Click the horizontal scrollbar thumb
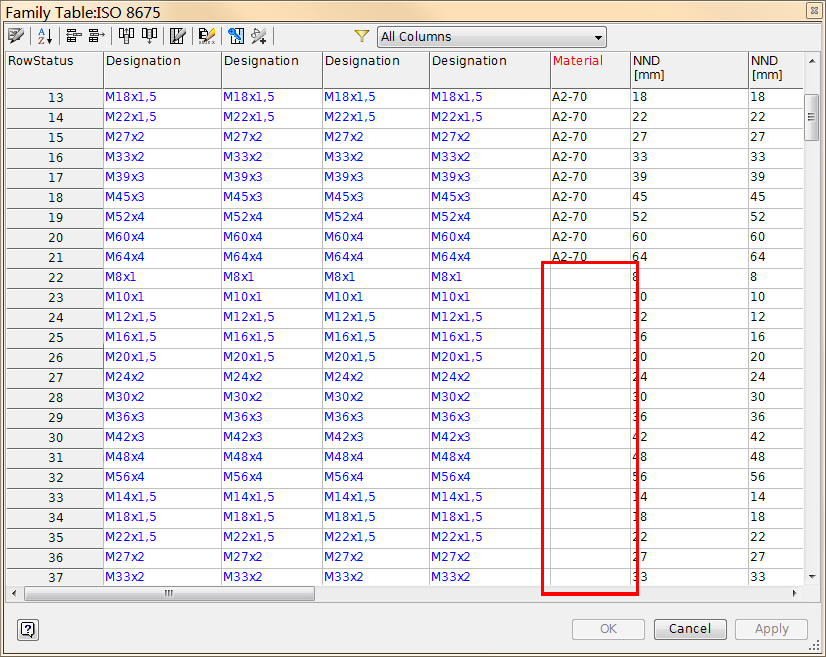Viewport: 826px width, 657px height. 170,593
